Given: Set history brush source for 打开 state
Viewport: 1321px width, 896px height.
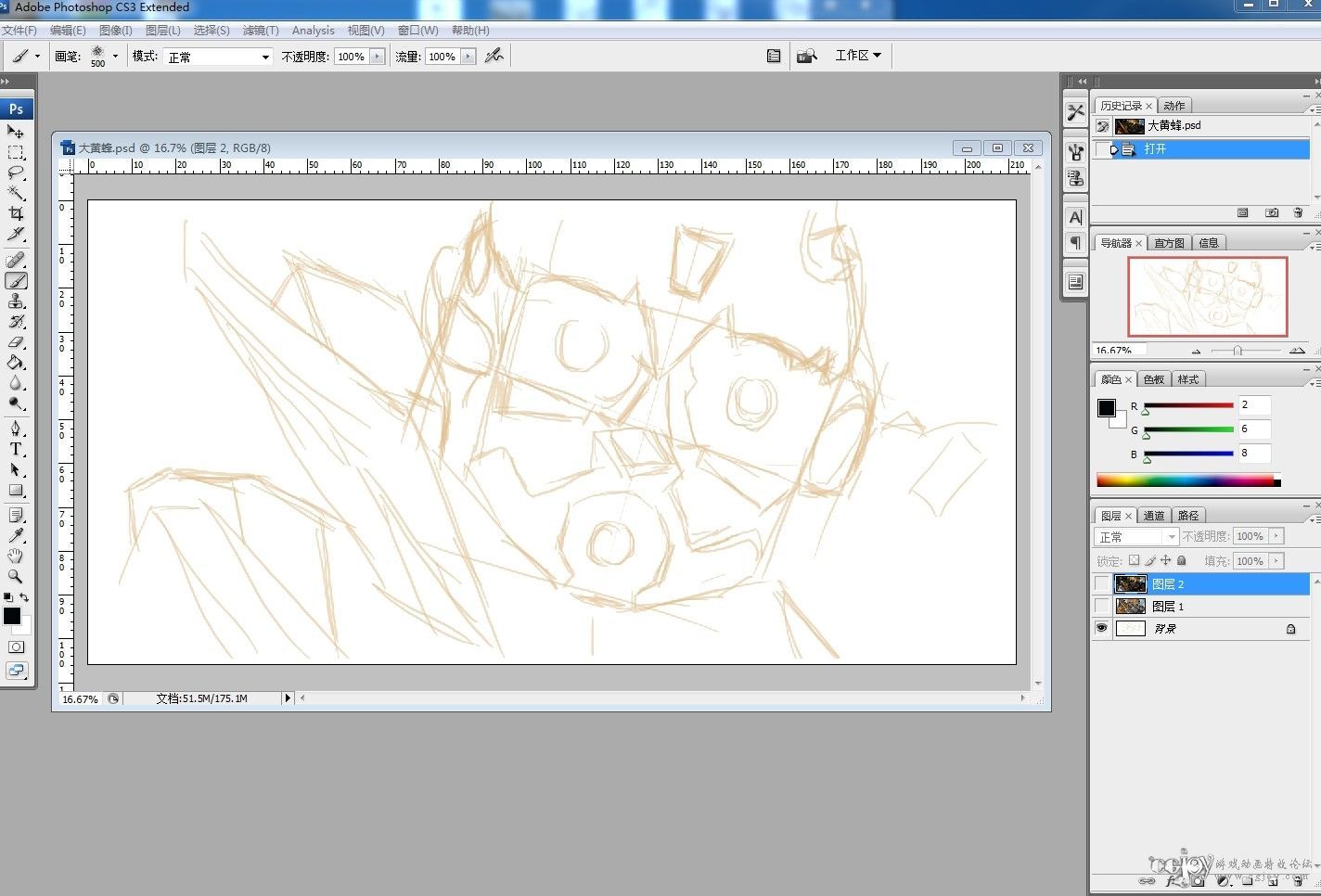Looking at the screenshot, I should point(1102,149).
